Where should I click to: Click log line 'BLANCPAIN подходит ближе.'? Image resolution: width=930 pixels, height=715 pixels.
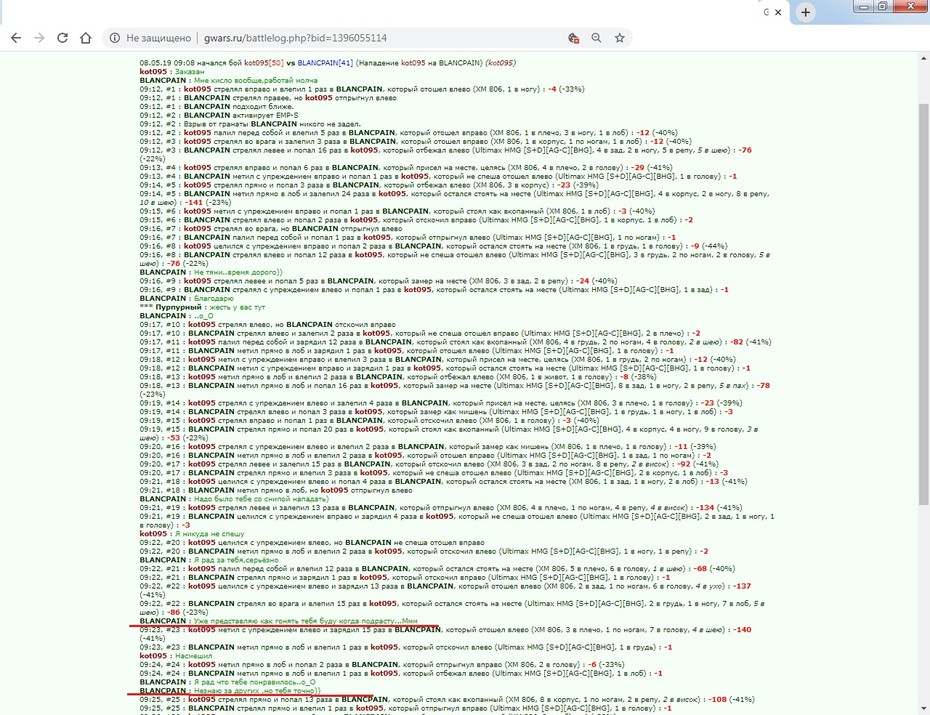(x=216, y=107)
